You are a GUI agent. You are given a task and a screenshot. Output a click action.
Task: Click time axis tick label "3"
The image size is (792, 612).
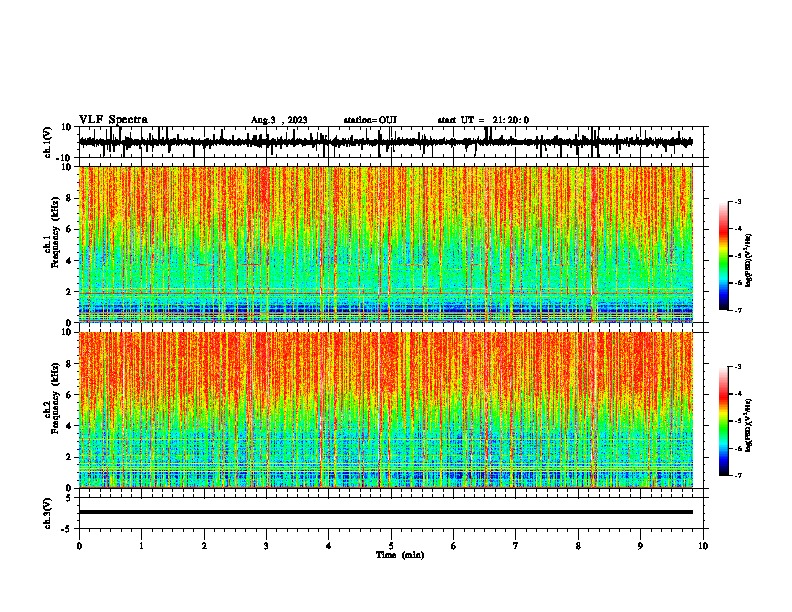266,546
